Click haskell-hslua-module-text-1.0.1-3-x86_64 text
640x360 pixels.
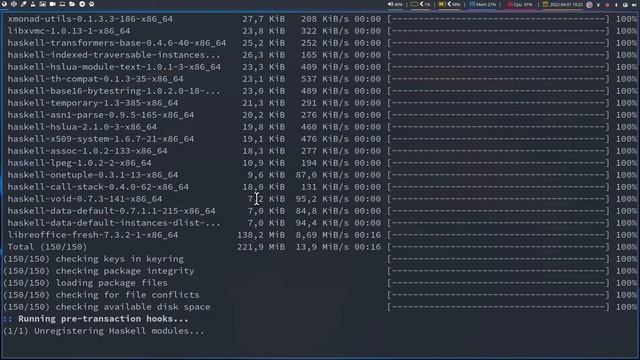(x=114, y=67)
